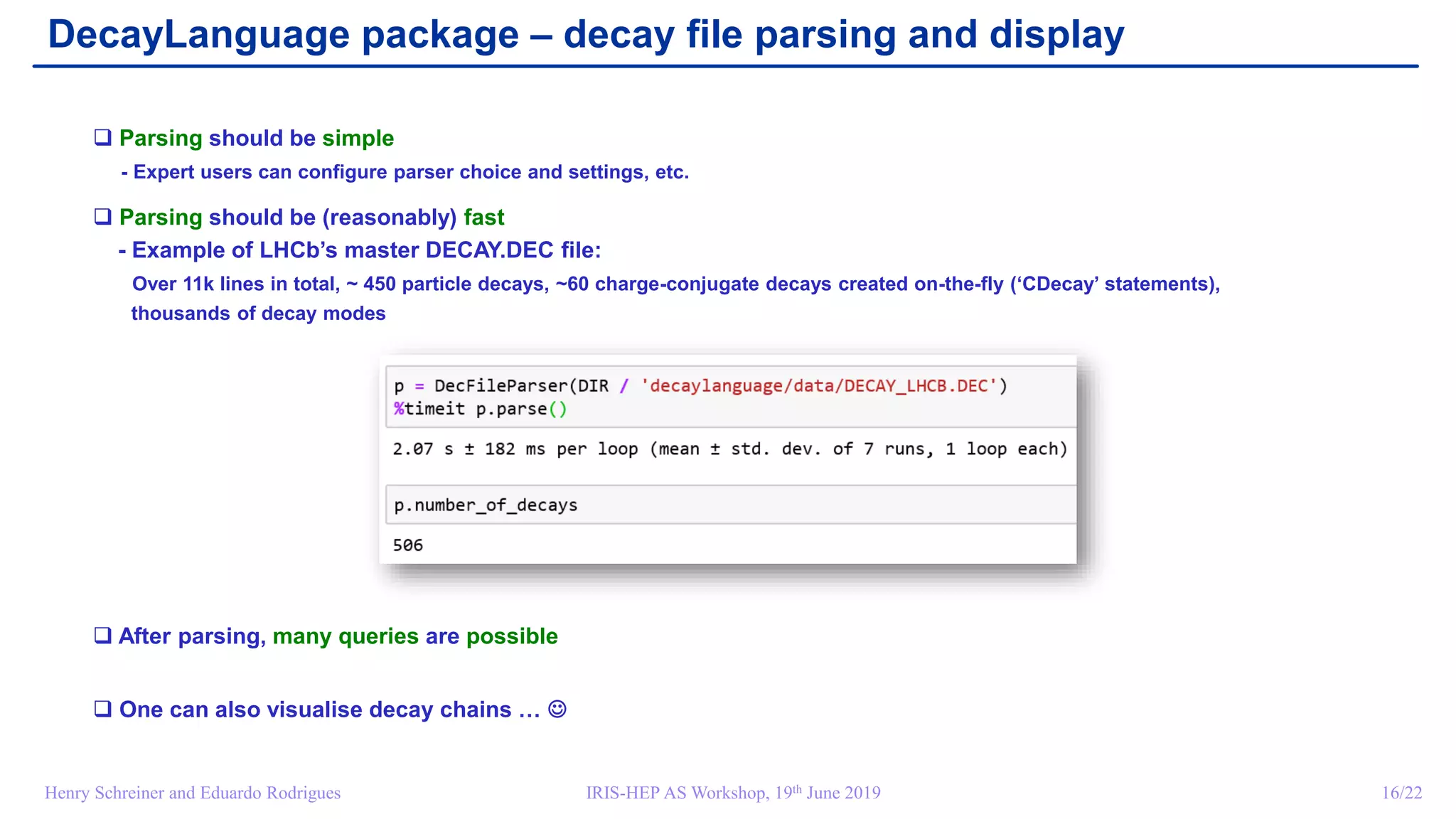Image resolution: width=1456 pixels, height=819 pixels.
Task: Click 'thousands of decay modes' text
Action: (x=259, y=314)
